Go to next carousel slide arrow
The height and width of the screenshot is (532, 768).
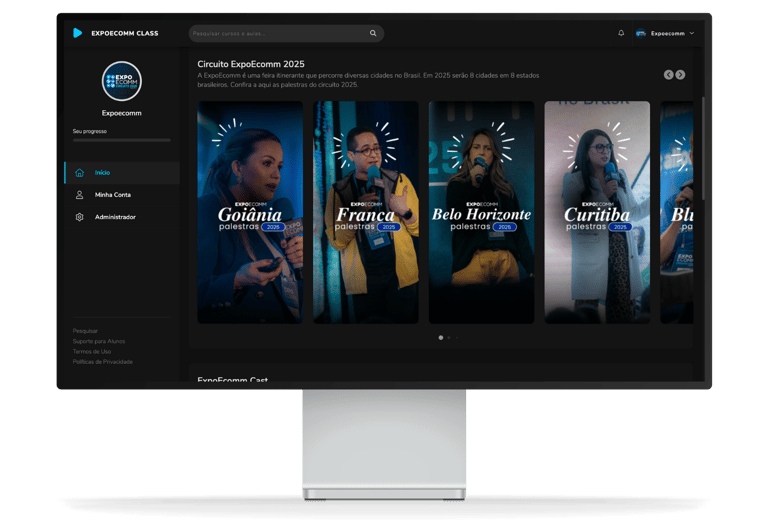click(680, 74)
